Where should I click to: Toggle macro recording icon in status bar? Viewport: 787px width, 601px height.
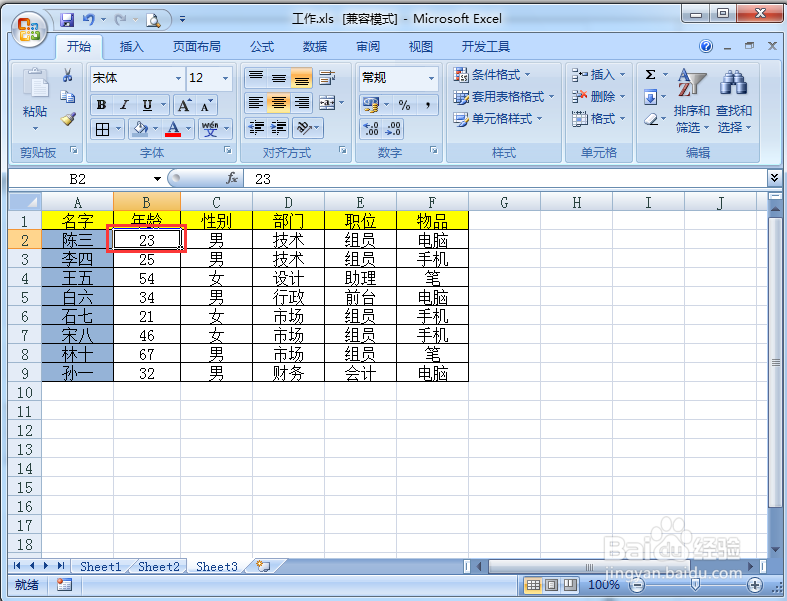click(64, 584)
